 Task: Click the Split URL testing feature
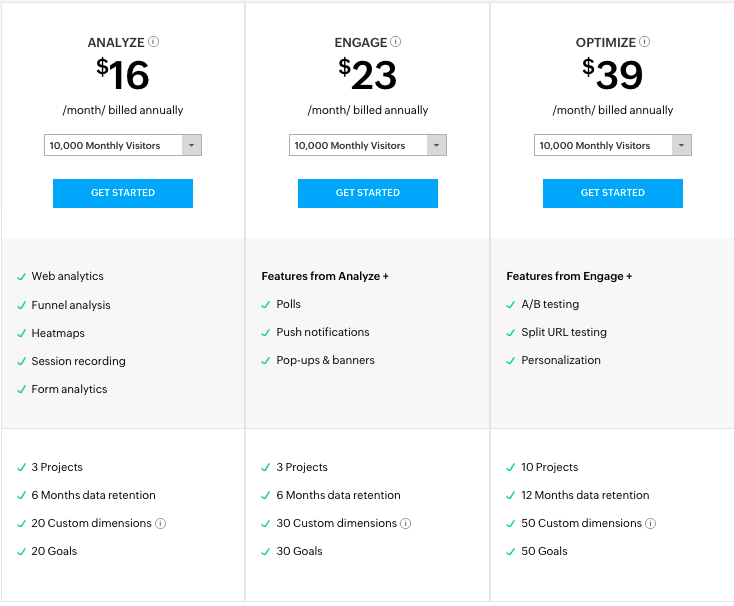tap(564, 332)
